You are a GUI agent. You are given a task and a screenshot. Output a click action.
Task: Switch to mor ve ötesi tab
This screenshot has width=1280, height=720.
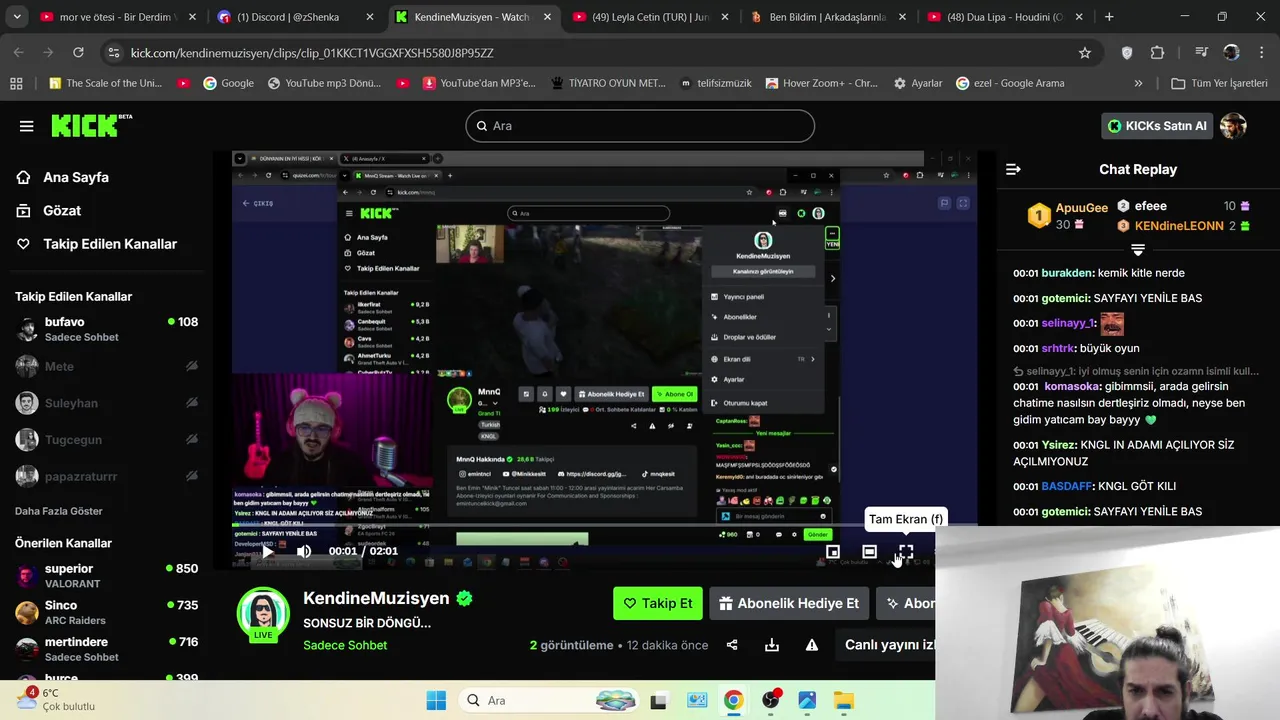click(117, 17)
